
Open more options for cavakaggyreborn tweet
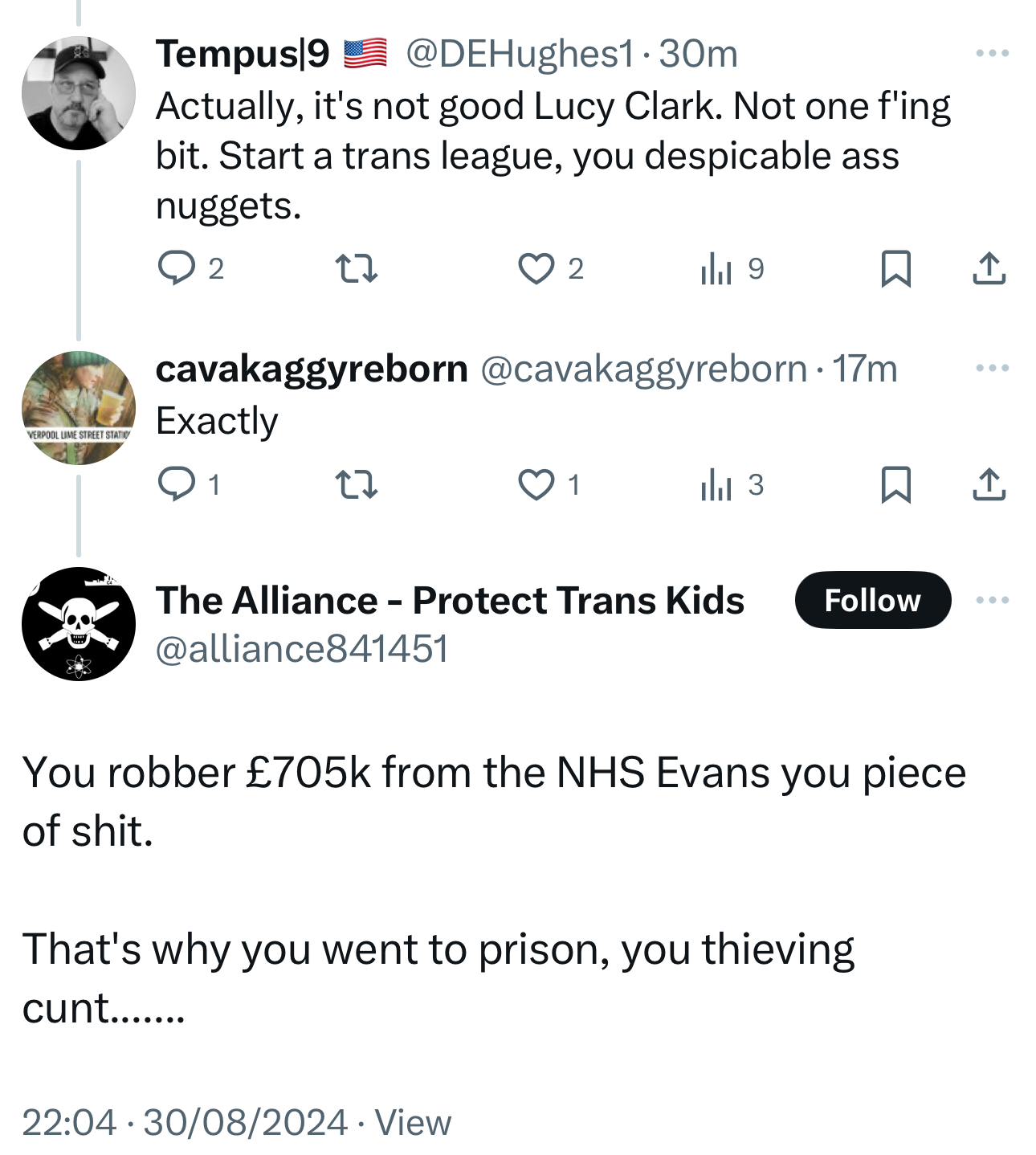point(993,369)
